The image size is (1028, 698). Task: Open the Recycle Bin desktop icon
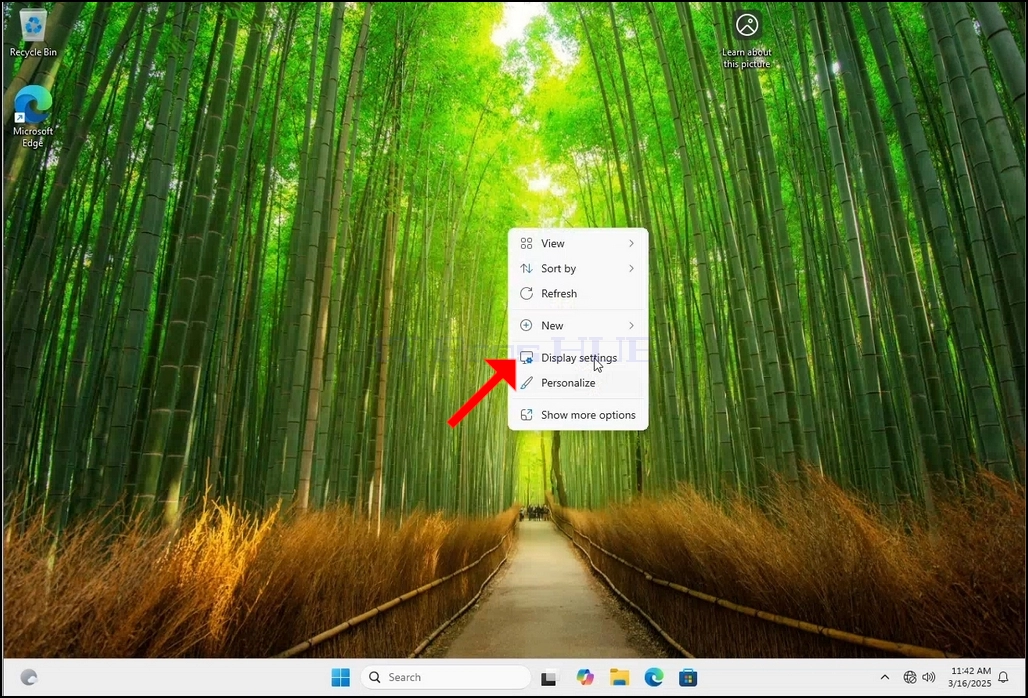(x=33, y=33)
